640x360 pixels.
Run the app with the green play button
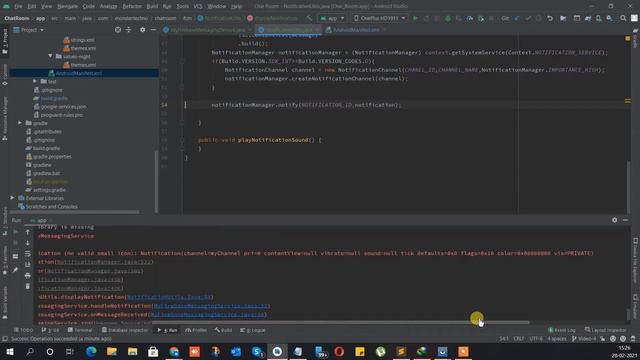[415, 18]
